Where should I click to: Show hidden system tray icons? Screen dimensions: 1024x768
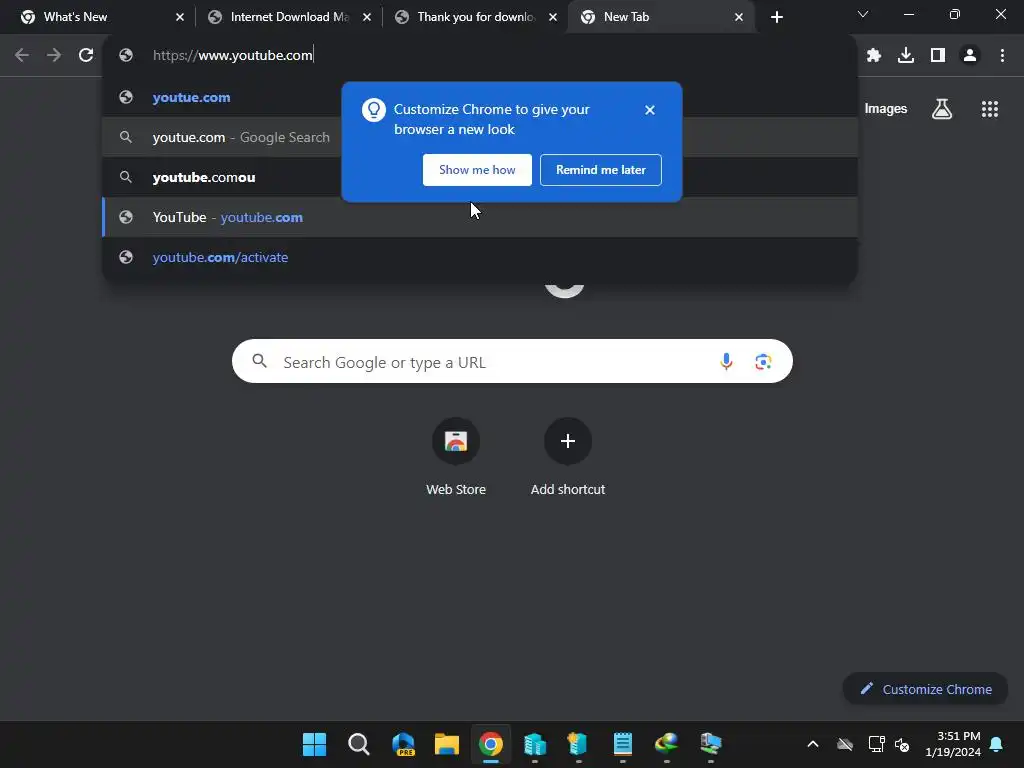click(812, 744)
